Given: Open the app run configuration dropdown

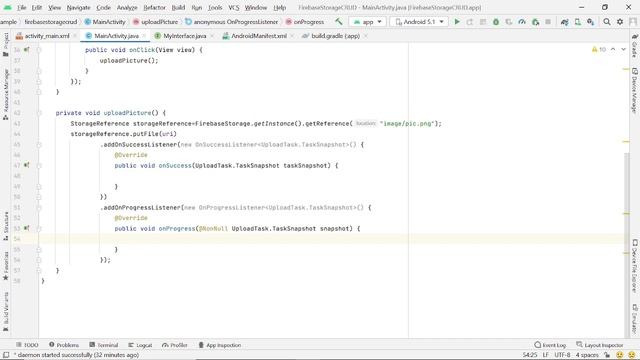Looking at the screenshot, I should pyautogui.click(x=368, y=22).
